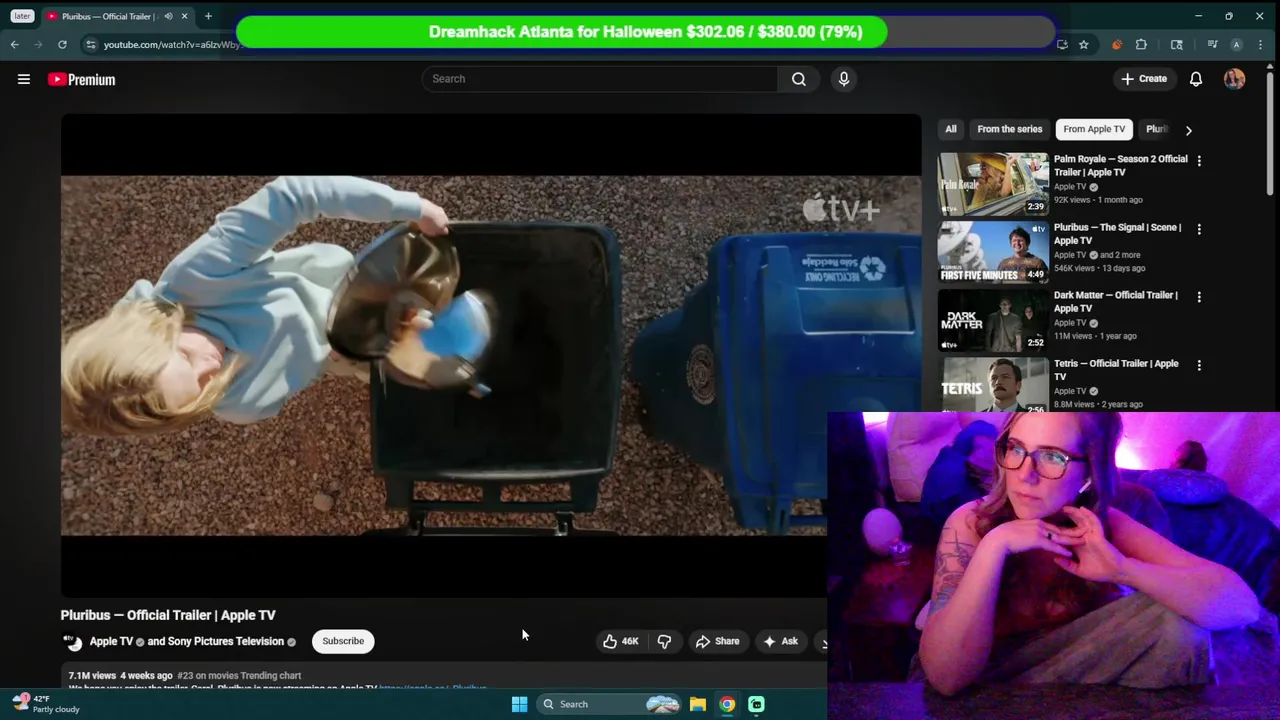Open the weather widget showing 42°F
Screen dimensions: 1280x720
(45, 704)
